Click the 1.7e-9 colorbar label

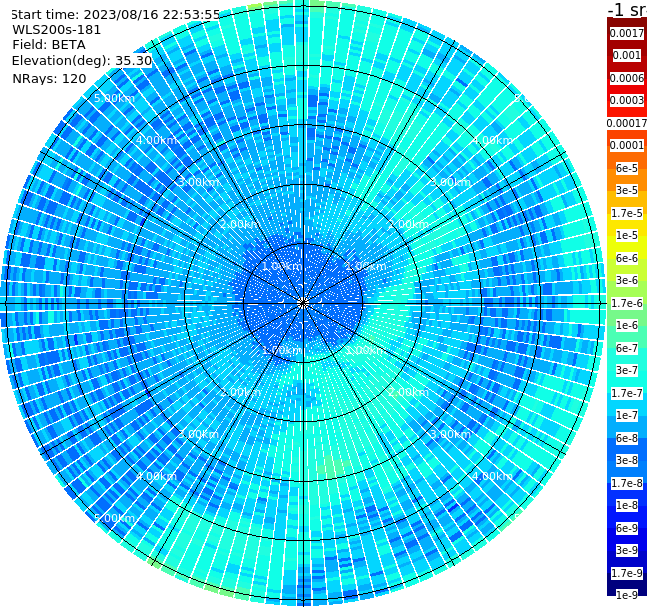pos(627,573)
